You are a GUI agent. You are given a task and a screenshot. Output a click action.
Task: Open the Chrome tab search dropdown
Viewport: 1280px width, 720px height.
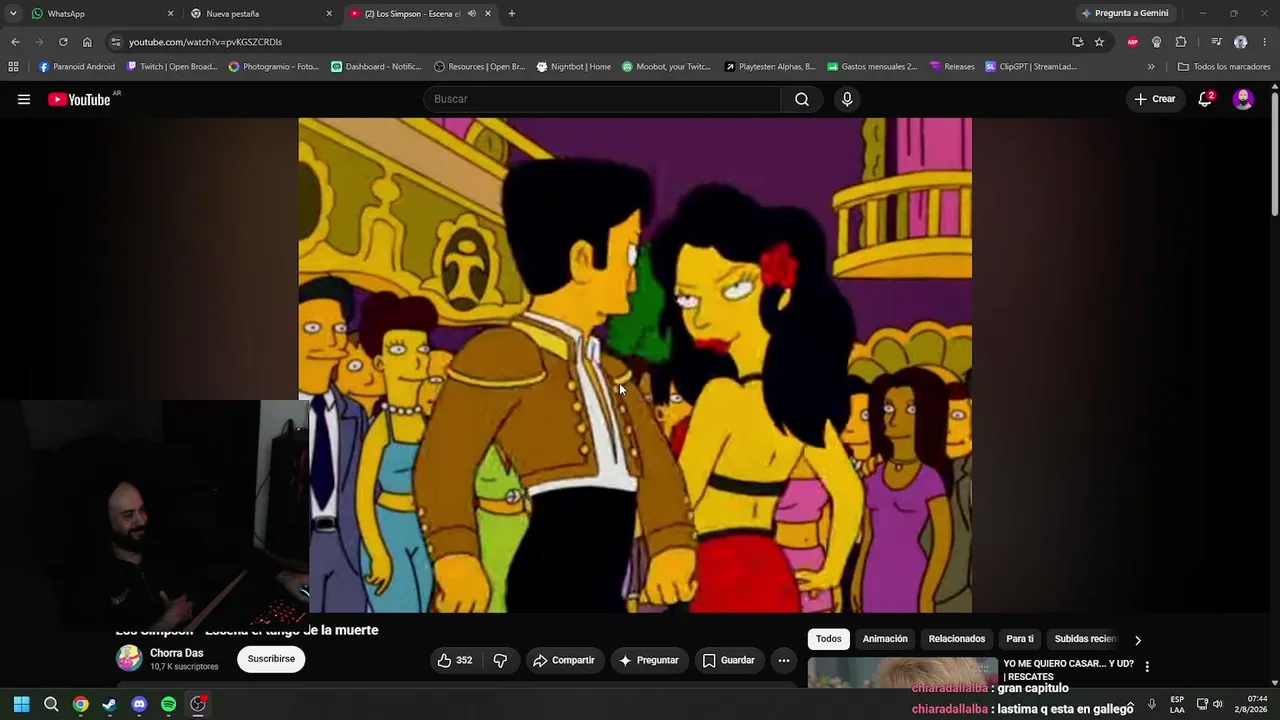click(x=13, y=14)
